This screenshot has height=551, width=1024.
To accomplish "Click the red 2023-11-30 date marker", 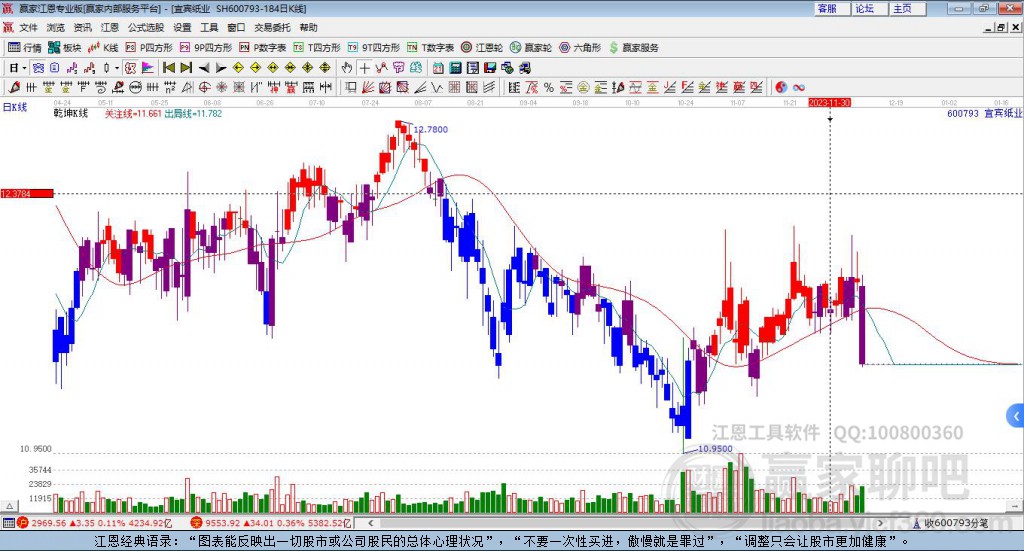I will pyautogui.click(x=829, y=103).
